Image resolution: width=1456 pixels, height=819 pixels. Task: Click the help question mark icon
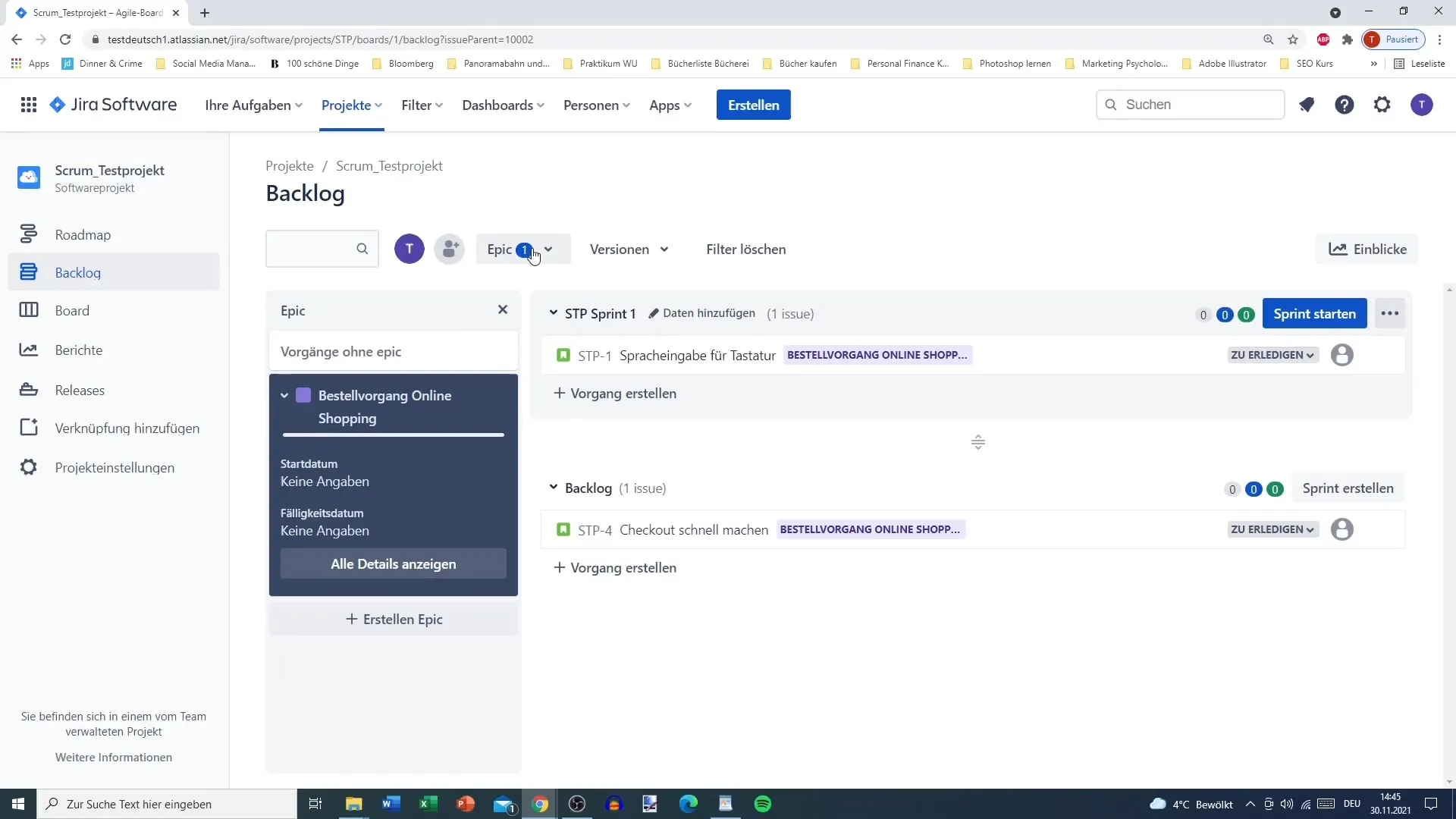click(1345, 104)
